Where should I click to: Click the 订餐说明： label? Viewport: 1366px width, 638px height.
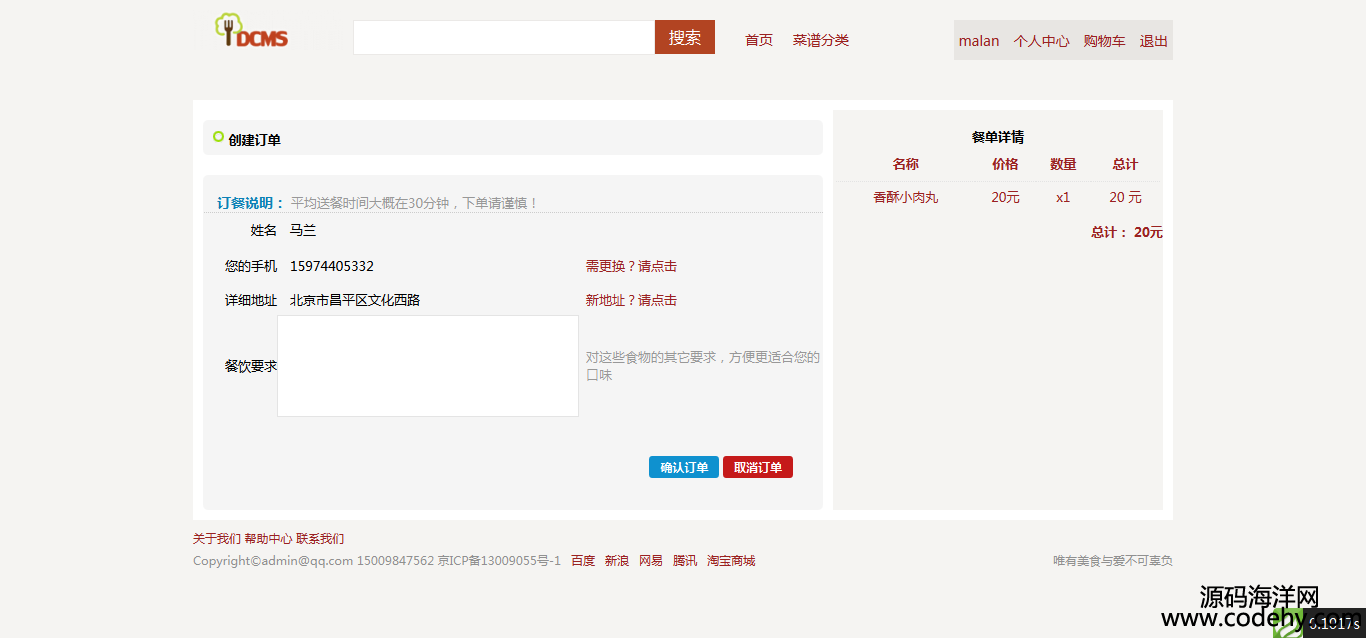click(x=251, y=203)
